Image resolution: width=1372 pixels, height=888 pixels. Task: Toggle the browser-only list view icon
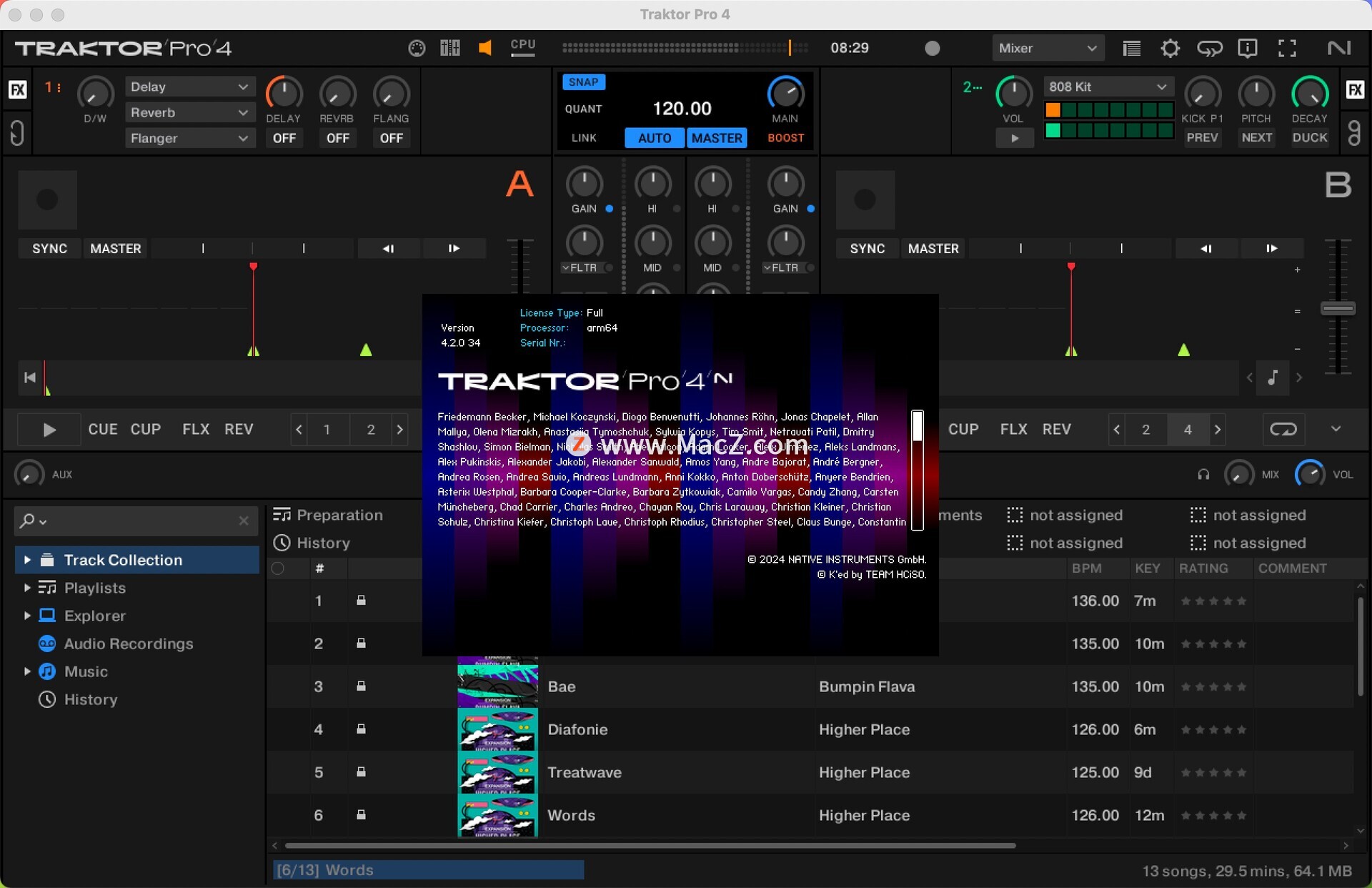[1132, 48]
